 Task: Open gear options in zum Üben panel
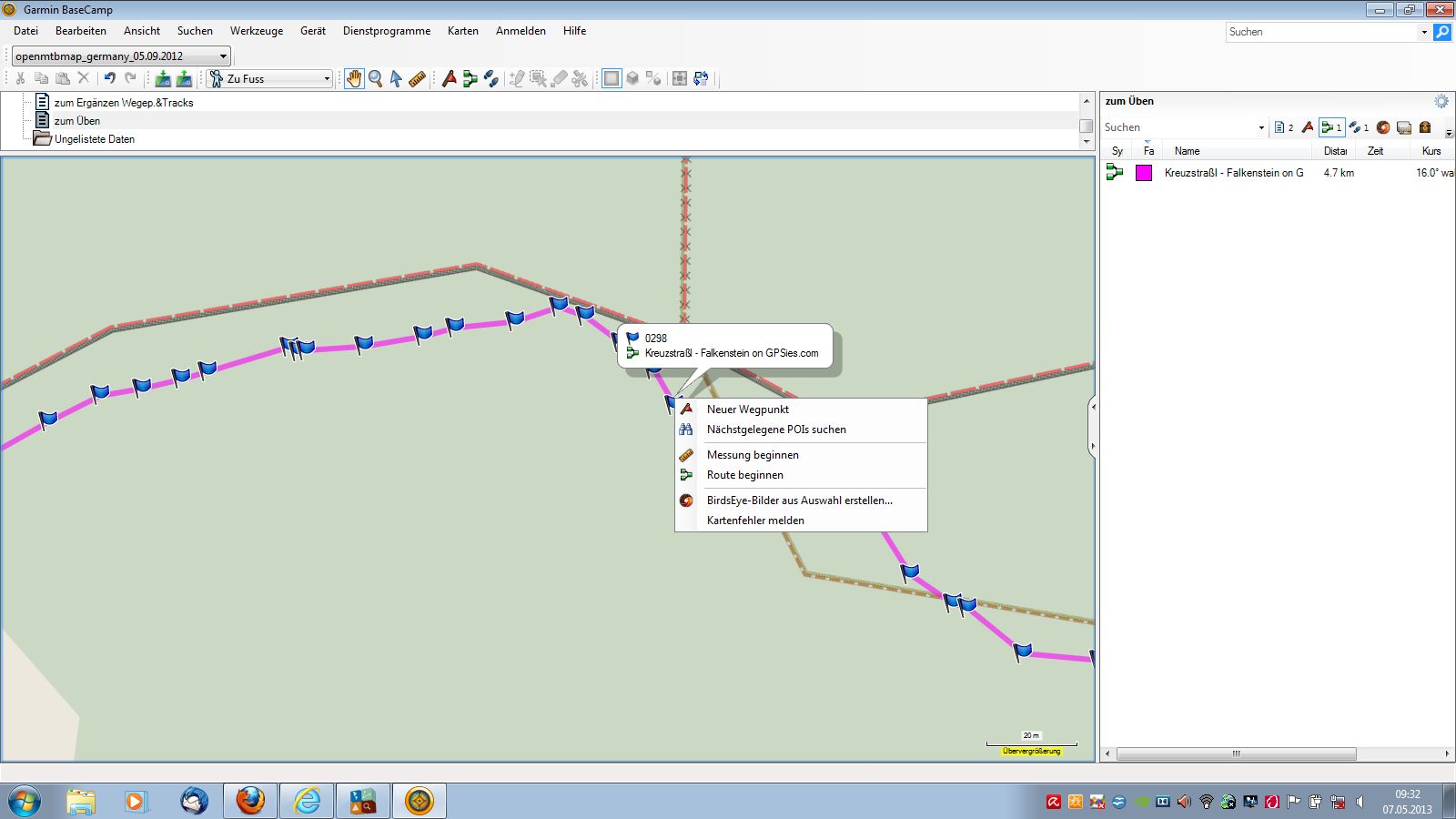(1441, 101)
